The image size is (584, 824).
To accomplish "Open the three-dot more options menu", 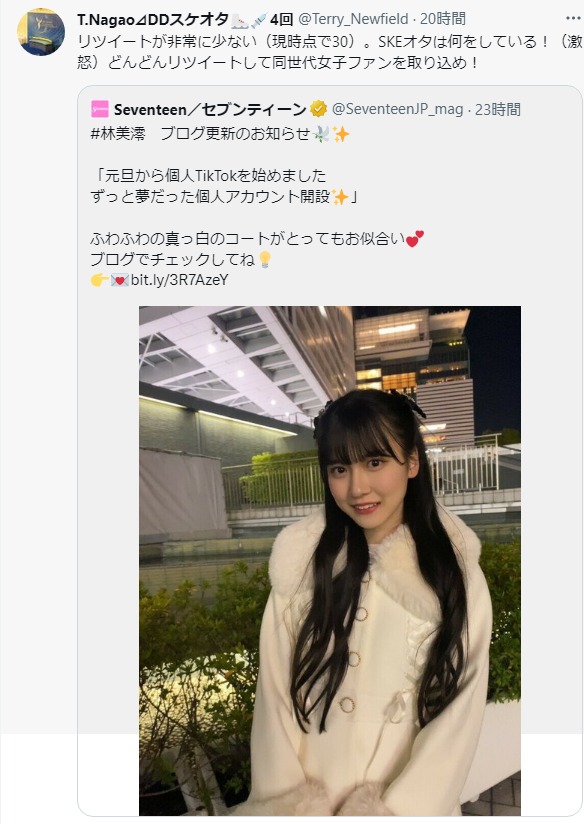I will (573, 18).
